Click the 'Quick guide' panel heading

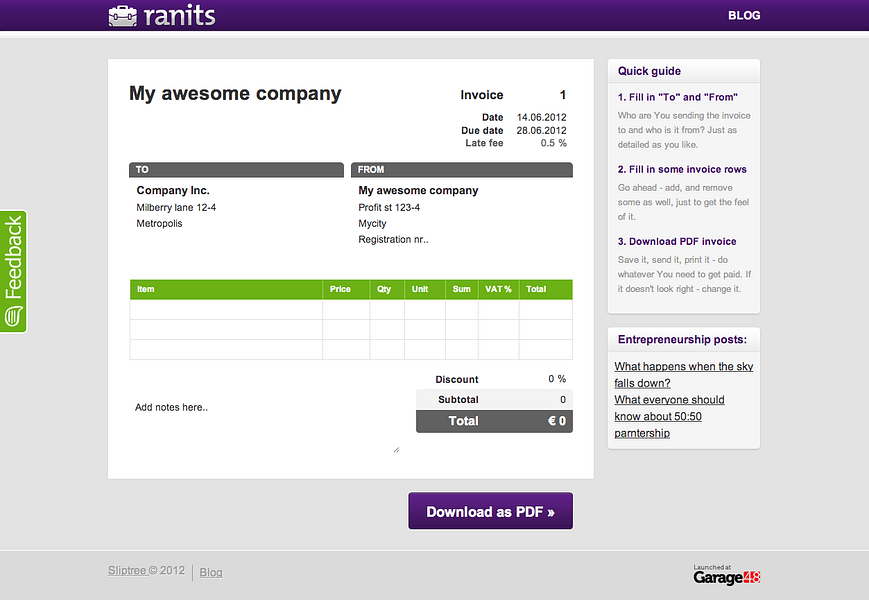[x=649, y=71]
